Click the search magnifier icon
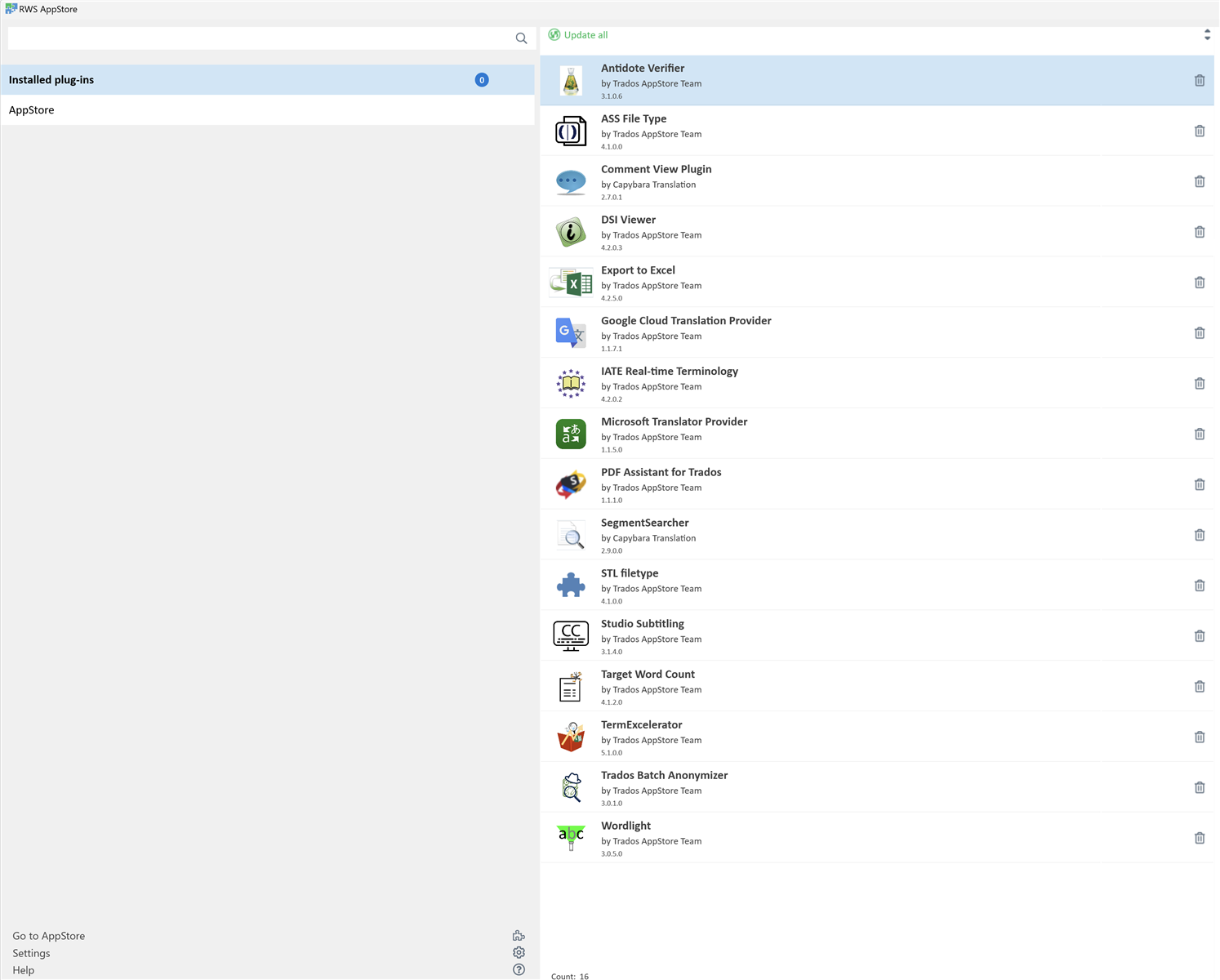The image size is (1220, 980). pyautogui.click(x=521, y=38)
